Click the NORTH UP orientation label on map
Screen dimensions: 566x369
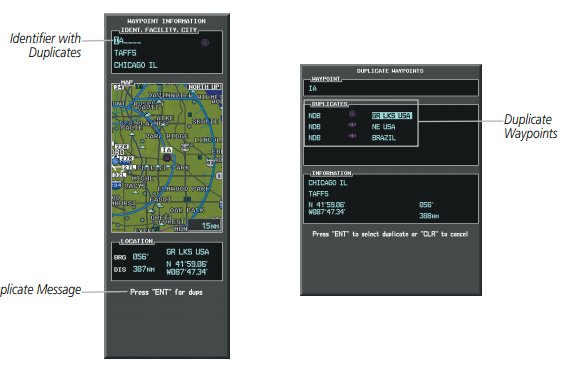pos(204,87)
